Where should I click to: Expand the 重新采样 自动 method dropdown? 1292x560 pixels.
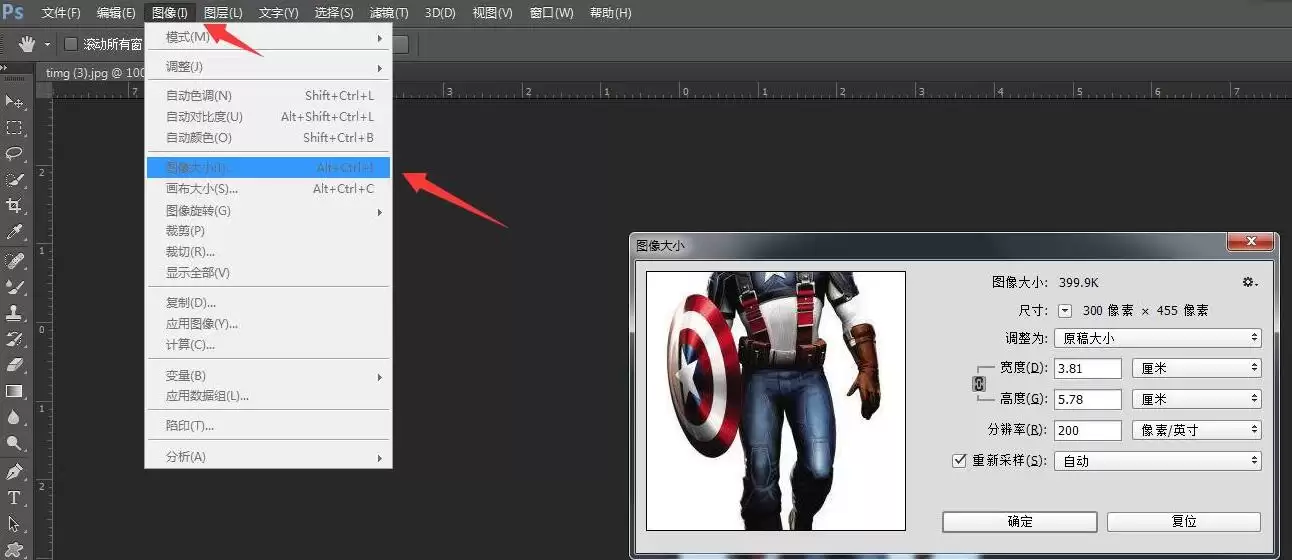click(1158, 461)
